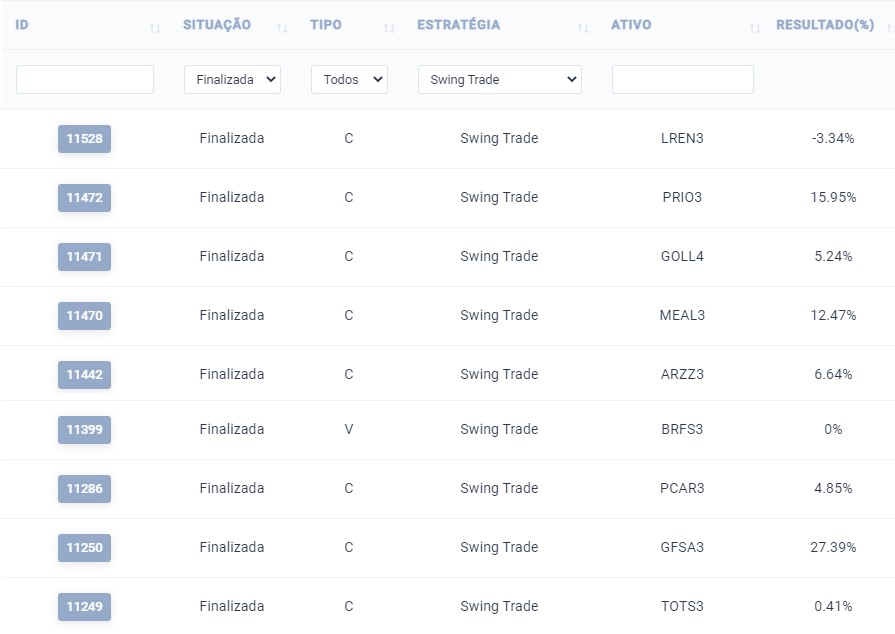Open the Estratégia dropdown set to Swing Trade
Viewport: 895px width, 634px height.
pyautogui.click(x=500, y=79)
